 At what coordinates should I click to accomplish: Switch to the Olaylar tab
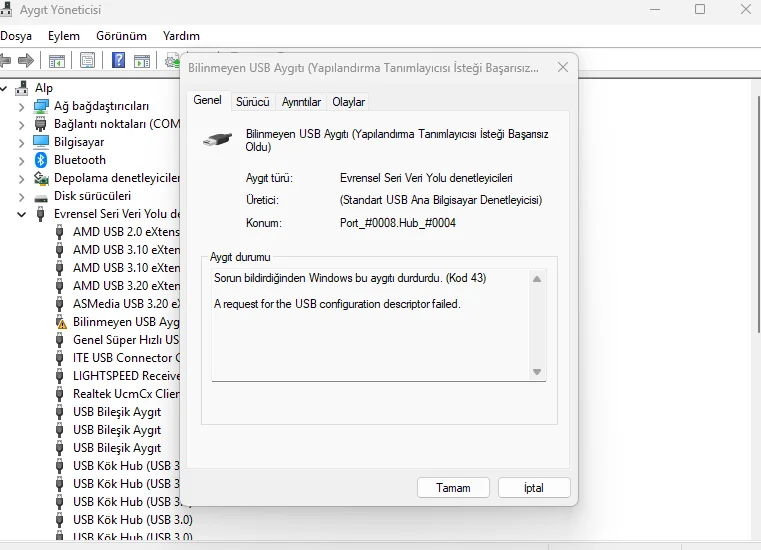click(348, 102)
